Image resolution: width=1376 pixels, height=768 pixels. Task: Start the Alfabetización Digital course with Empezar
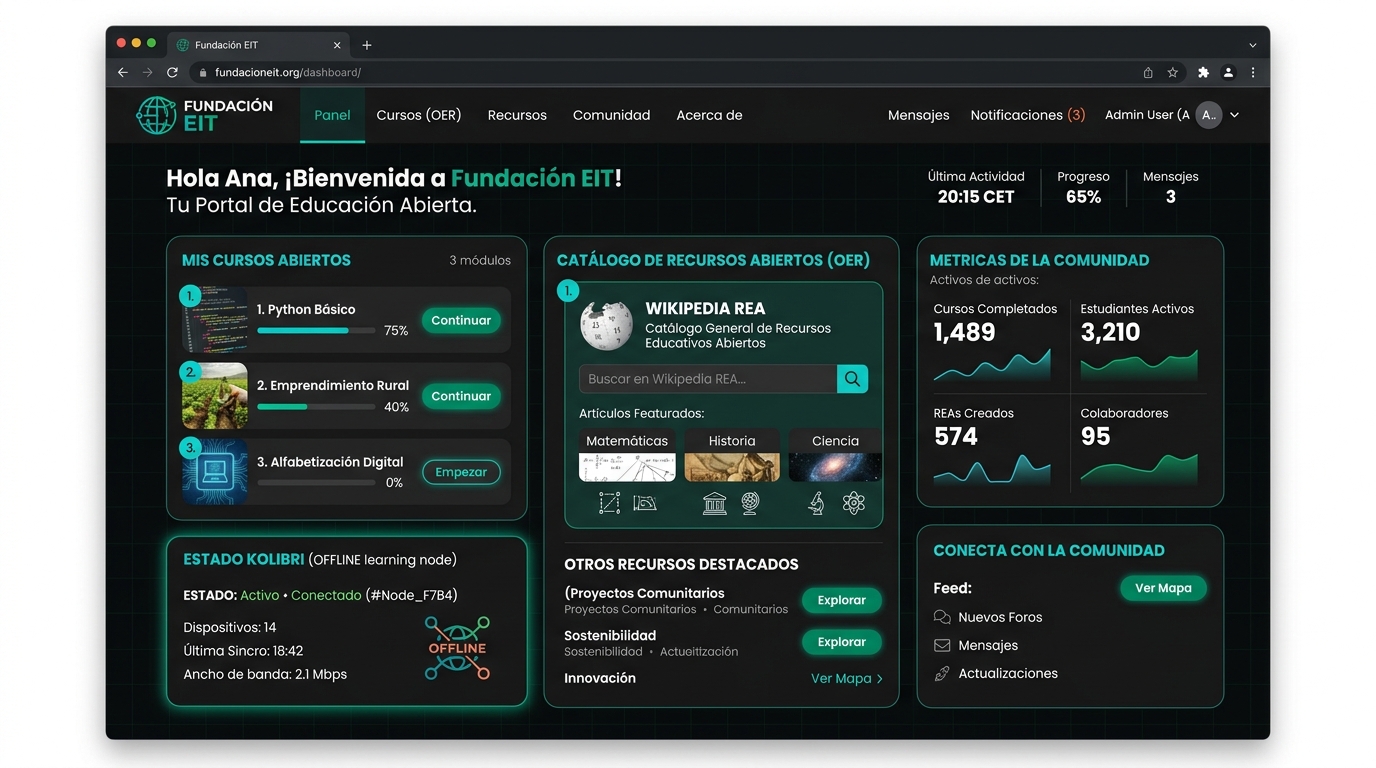click(461, 472)
